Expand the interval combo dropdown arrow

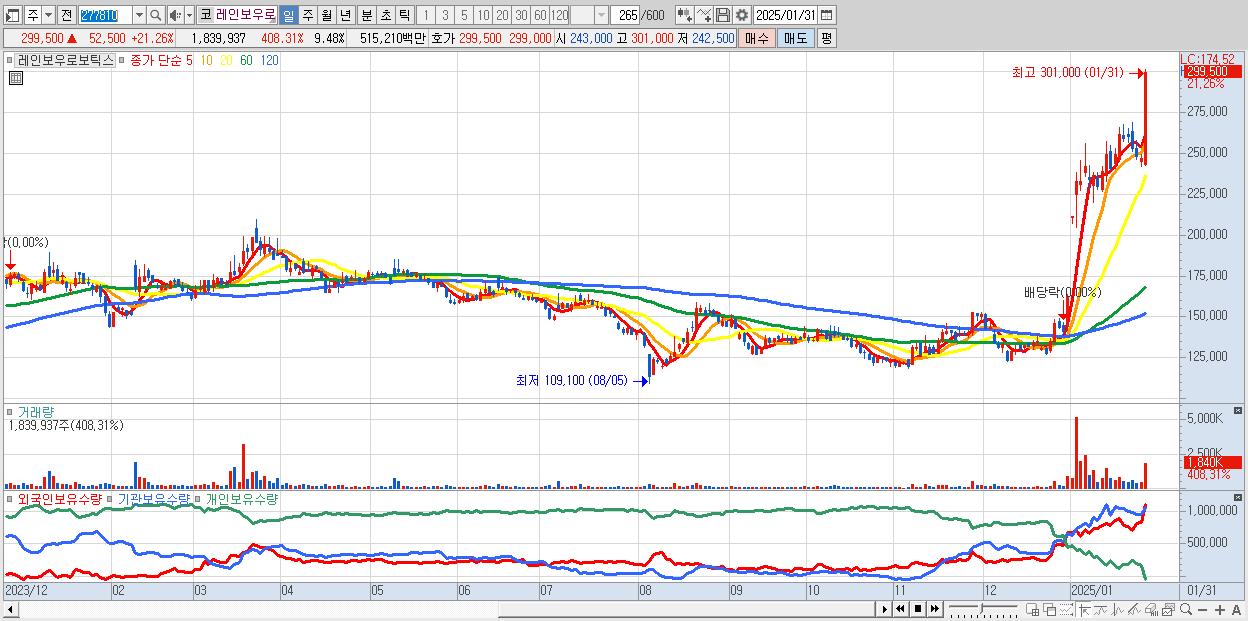pos(601,15)
